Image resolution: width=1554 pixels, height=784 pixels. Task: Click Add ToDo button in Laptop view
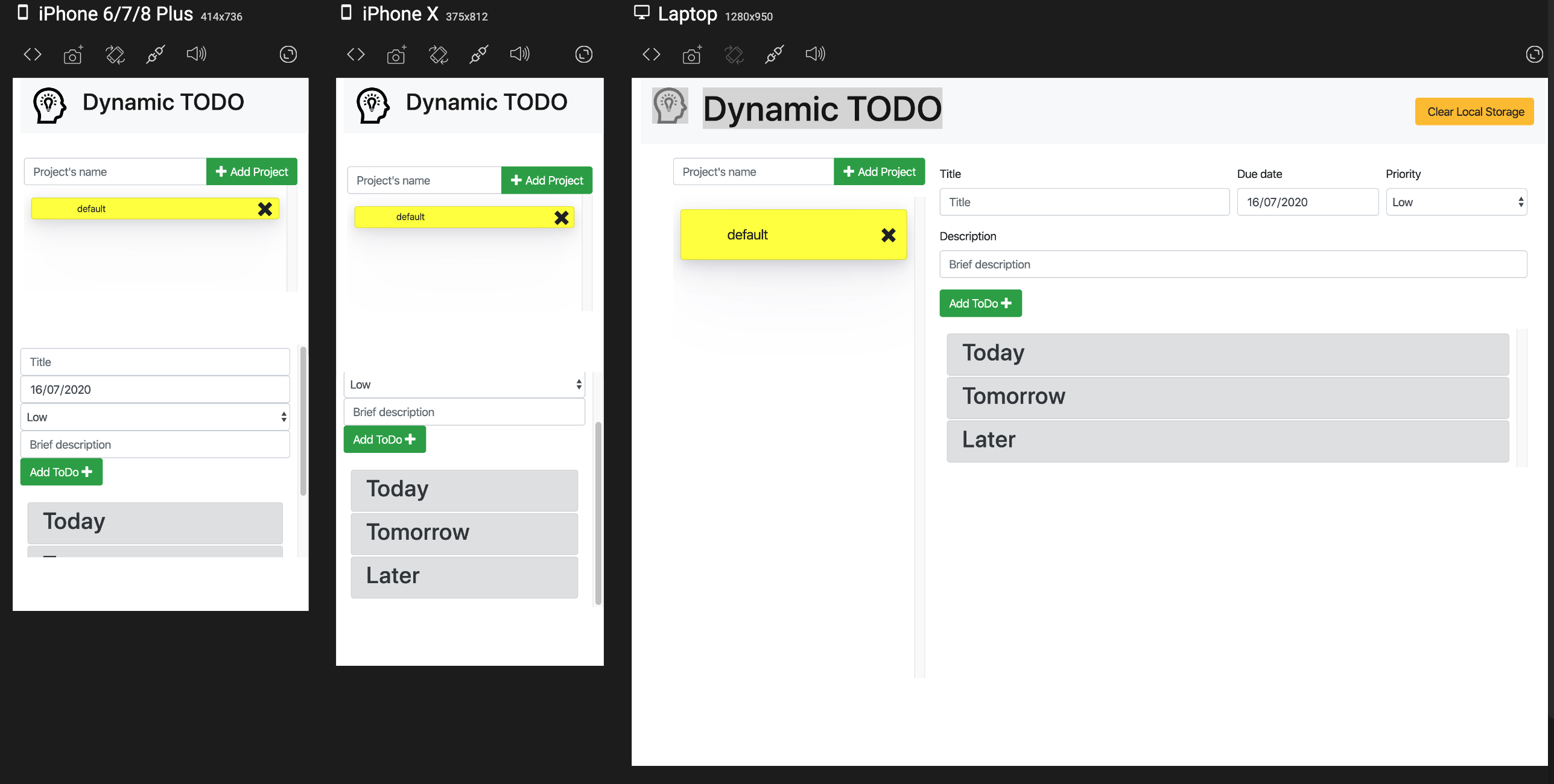pyautogui.click(x=980, y=303)
